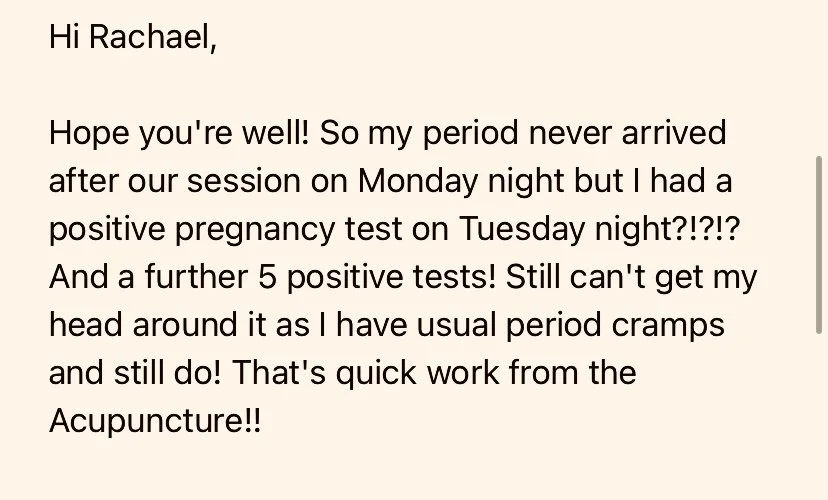Click the word "around" in the text
This screenshot has width=828, height=500.
click(x=185, y=325)
